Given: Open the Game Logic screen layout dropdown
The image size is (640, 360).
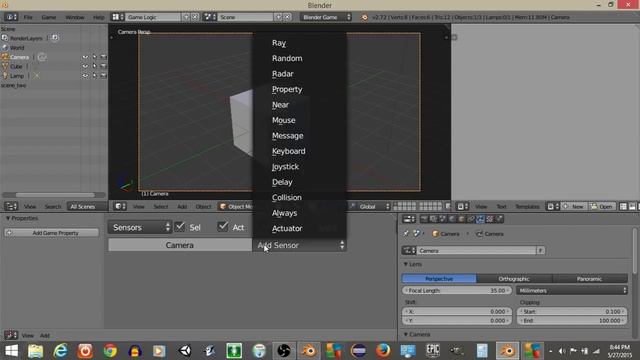Looking at the screenshot, I should (153, 17).
